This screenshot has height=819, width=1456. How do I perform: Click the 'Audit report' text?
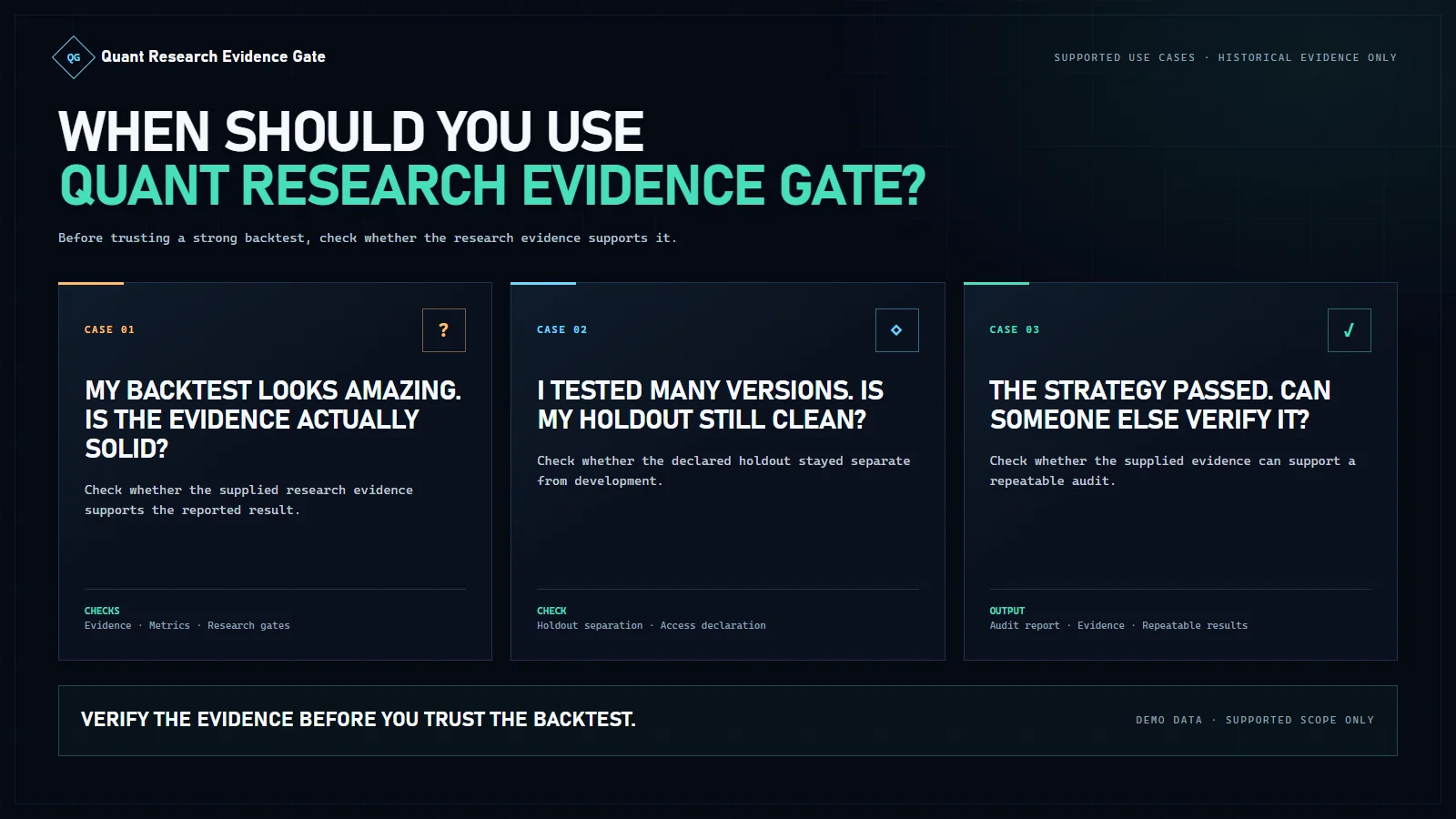click(1025, 625)
